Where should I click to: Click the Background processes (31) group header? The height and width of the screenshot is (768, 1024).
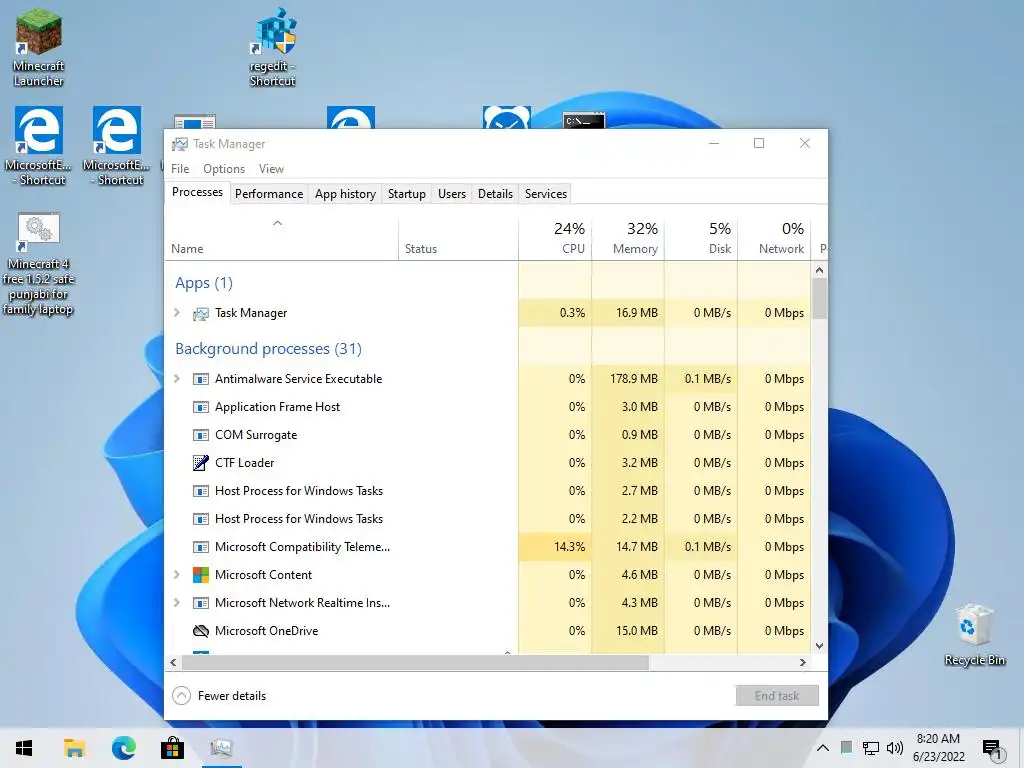pyautogui.click(x=268, y=349)
